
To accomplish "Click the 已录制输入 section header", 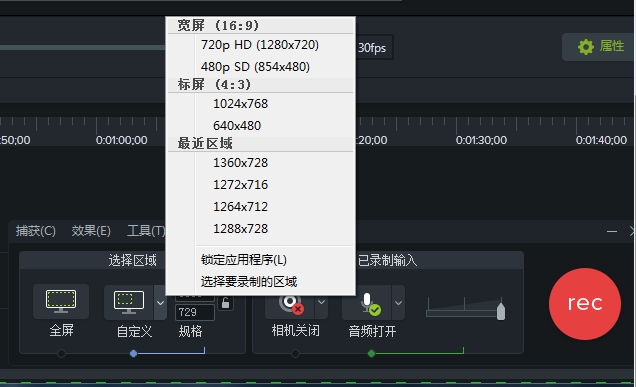I will click(x=387, y=260).
